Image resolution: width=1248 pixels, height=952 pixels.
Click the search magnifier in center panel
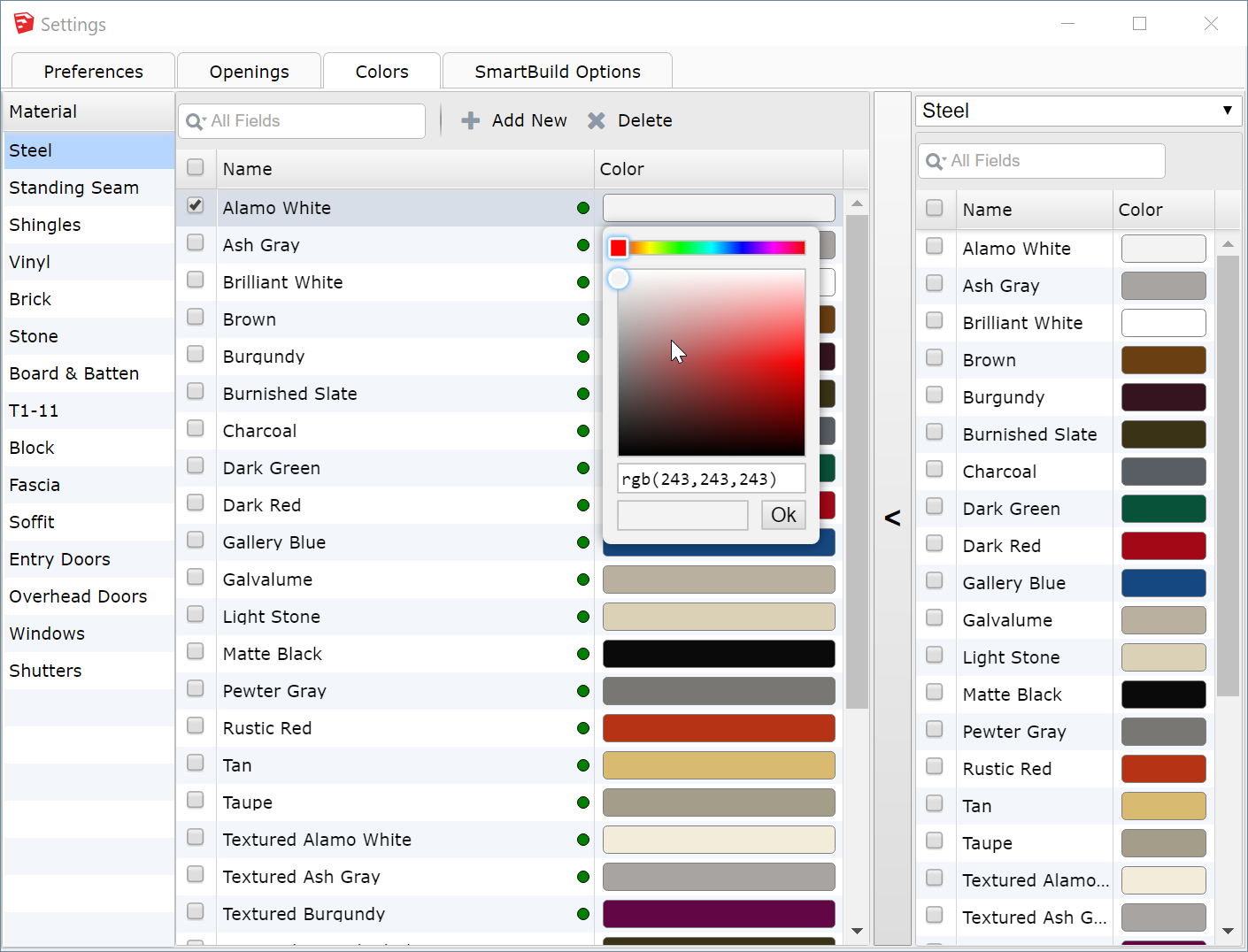[195, 121]
